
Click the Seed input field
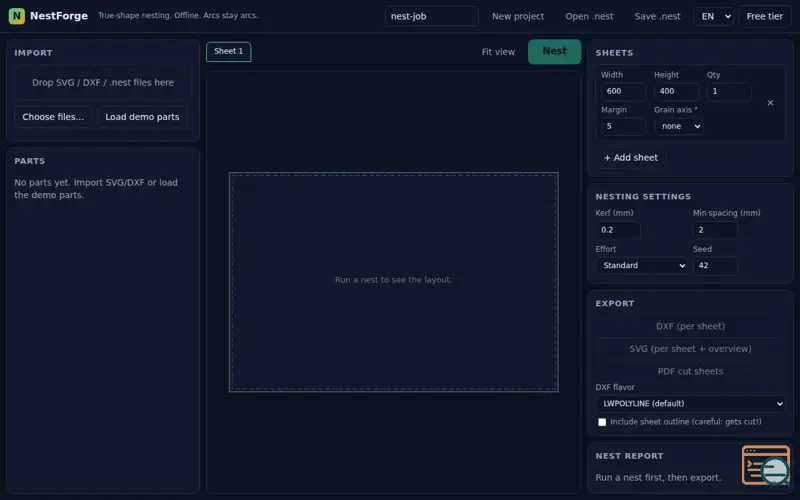pyautogui.click(x=715, y=266)
